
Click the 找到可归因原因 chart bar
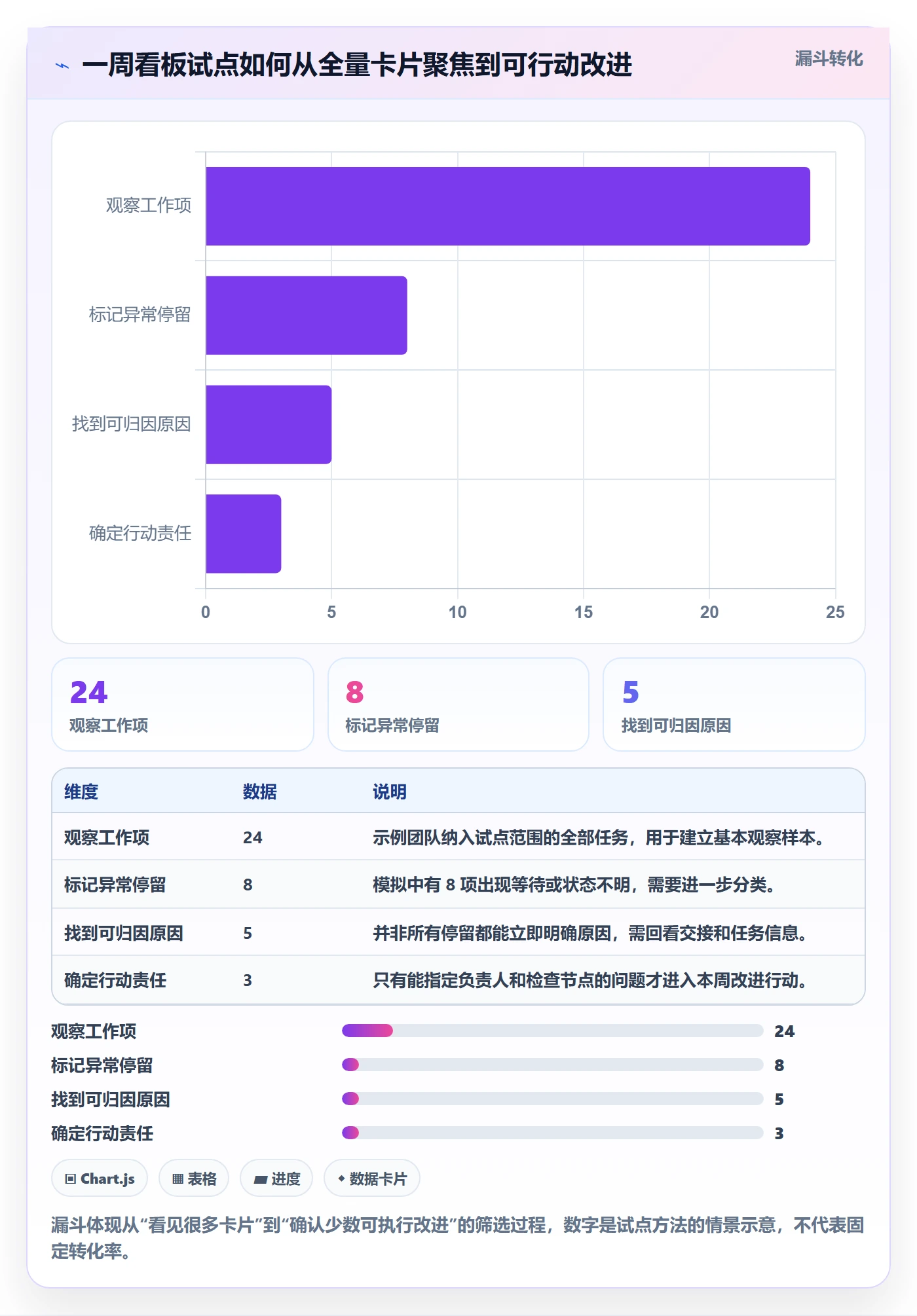coord(269,424)
